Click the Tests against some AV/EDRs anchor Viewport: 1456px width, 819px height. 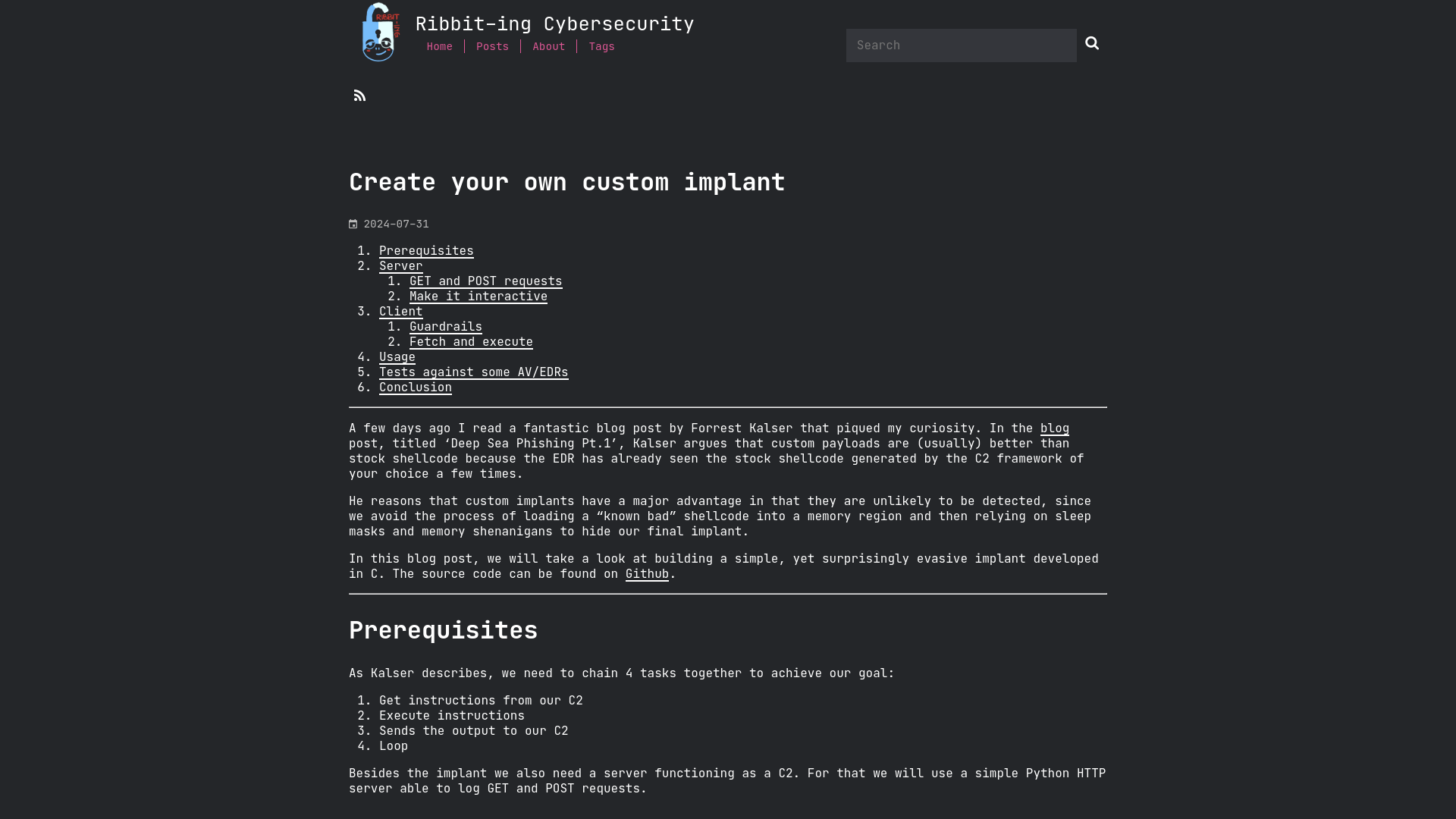pos(473,371)
